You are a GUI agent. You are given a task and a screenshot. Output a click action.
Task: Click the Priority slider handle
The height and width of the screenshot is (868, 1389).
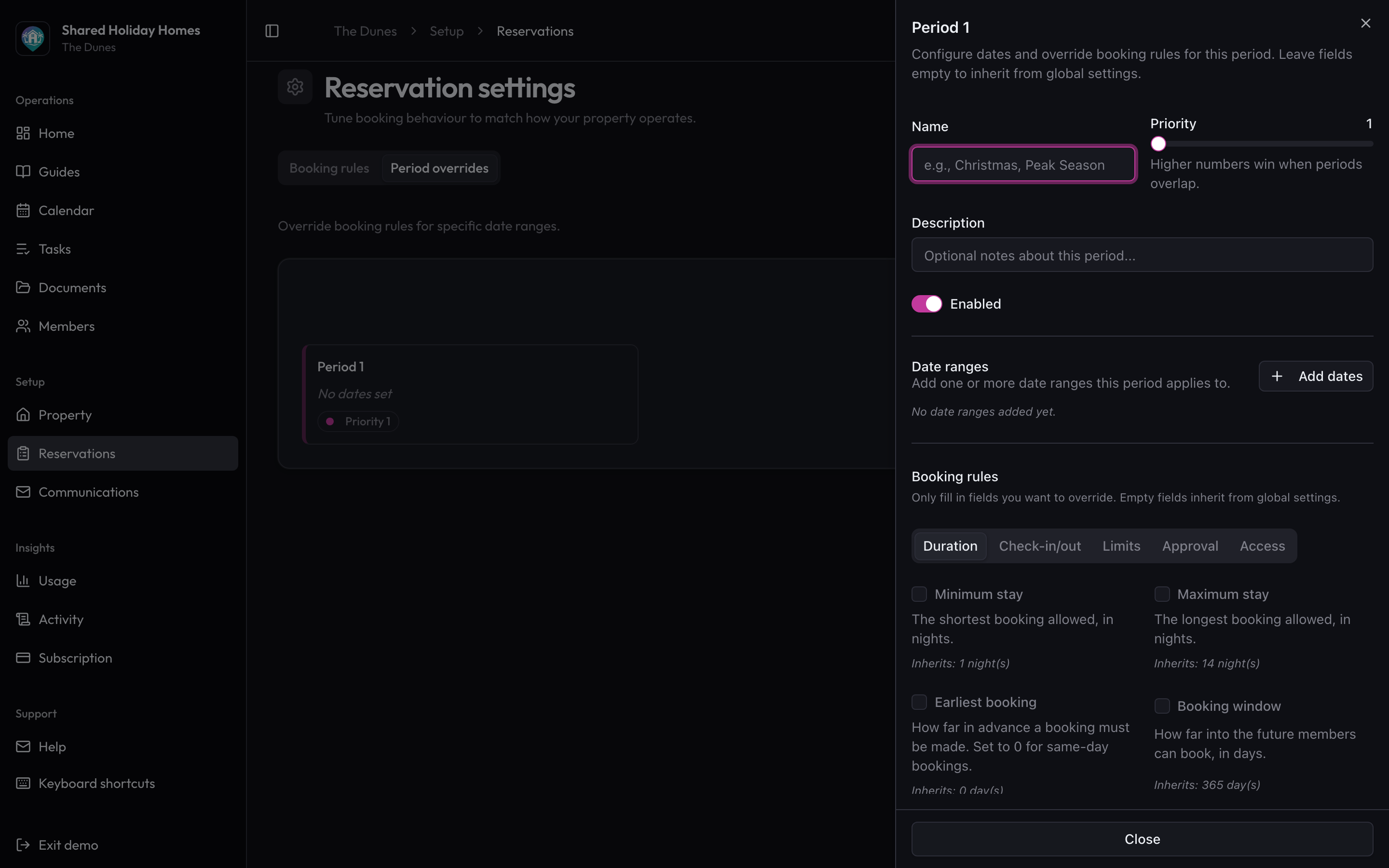(1158, 144)
